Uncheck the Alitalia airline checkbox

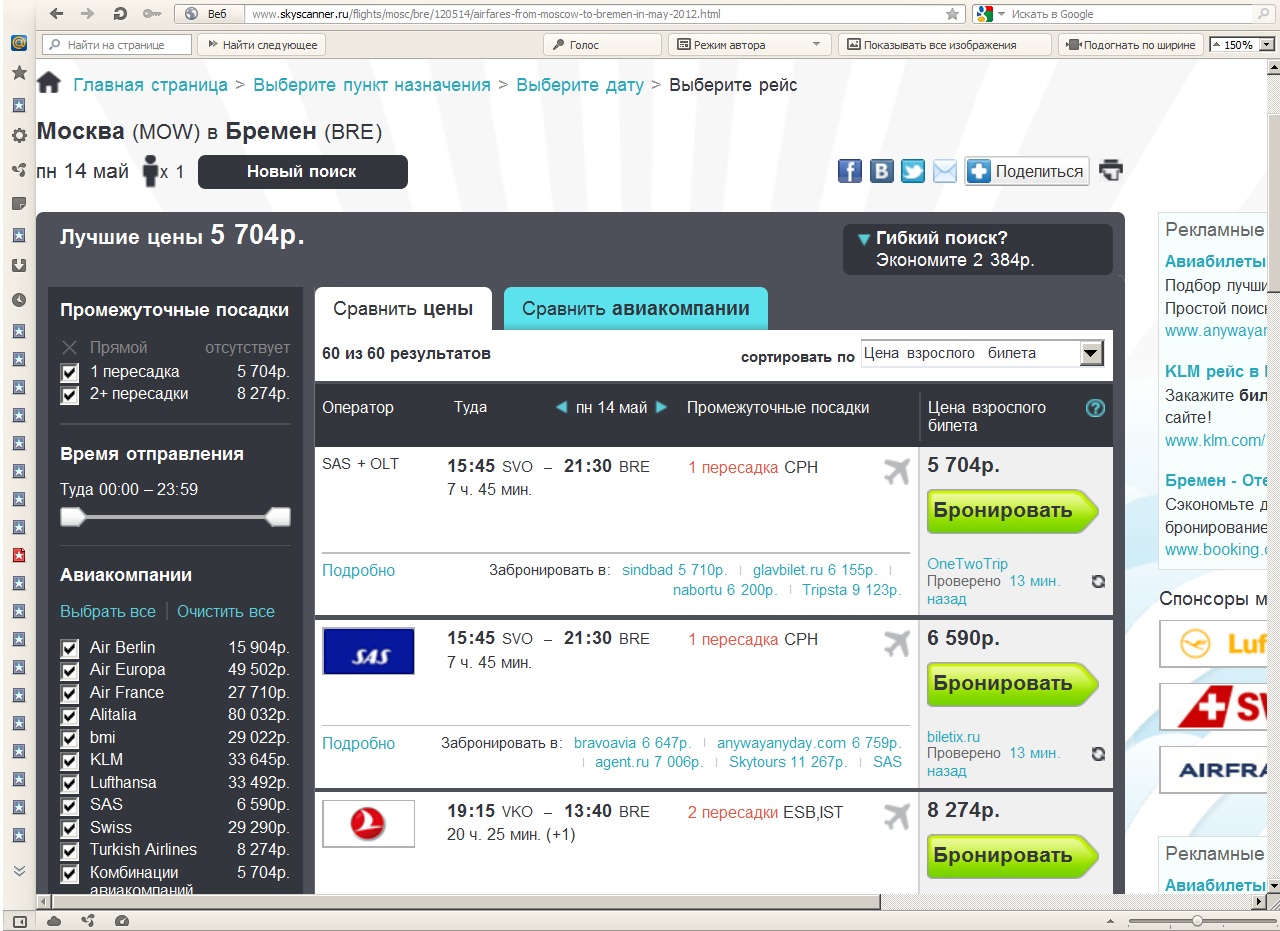tap(69, 715)
